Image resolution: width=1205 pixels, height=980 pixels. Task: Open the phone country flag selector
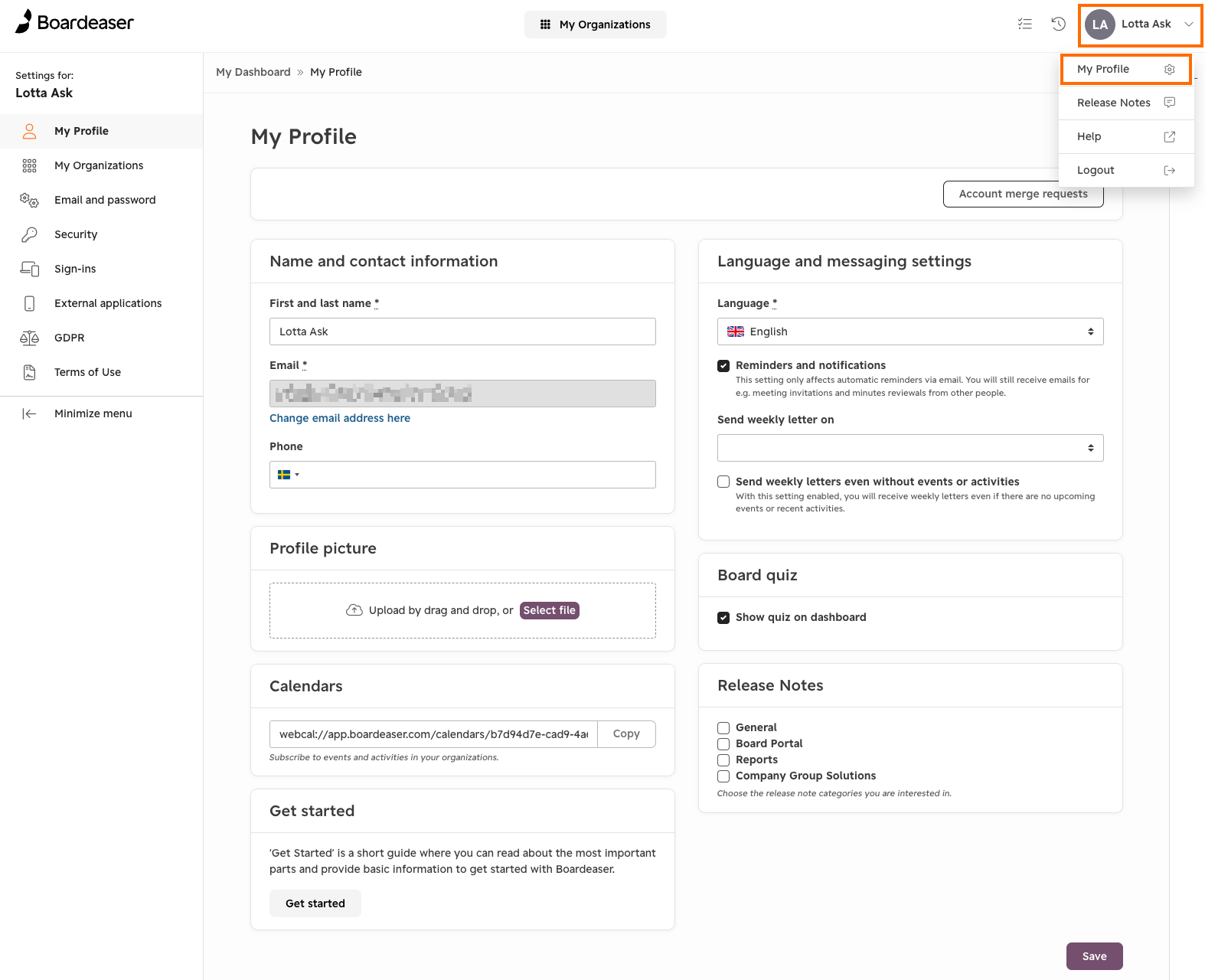tap(288, 475)
